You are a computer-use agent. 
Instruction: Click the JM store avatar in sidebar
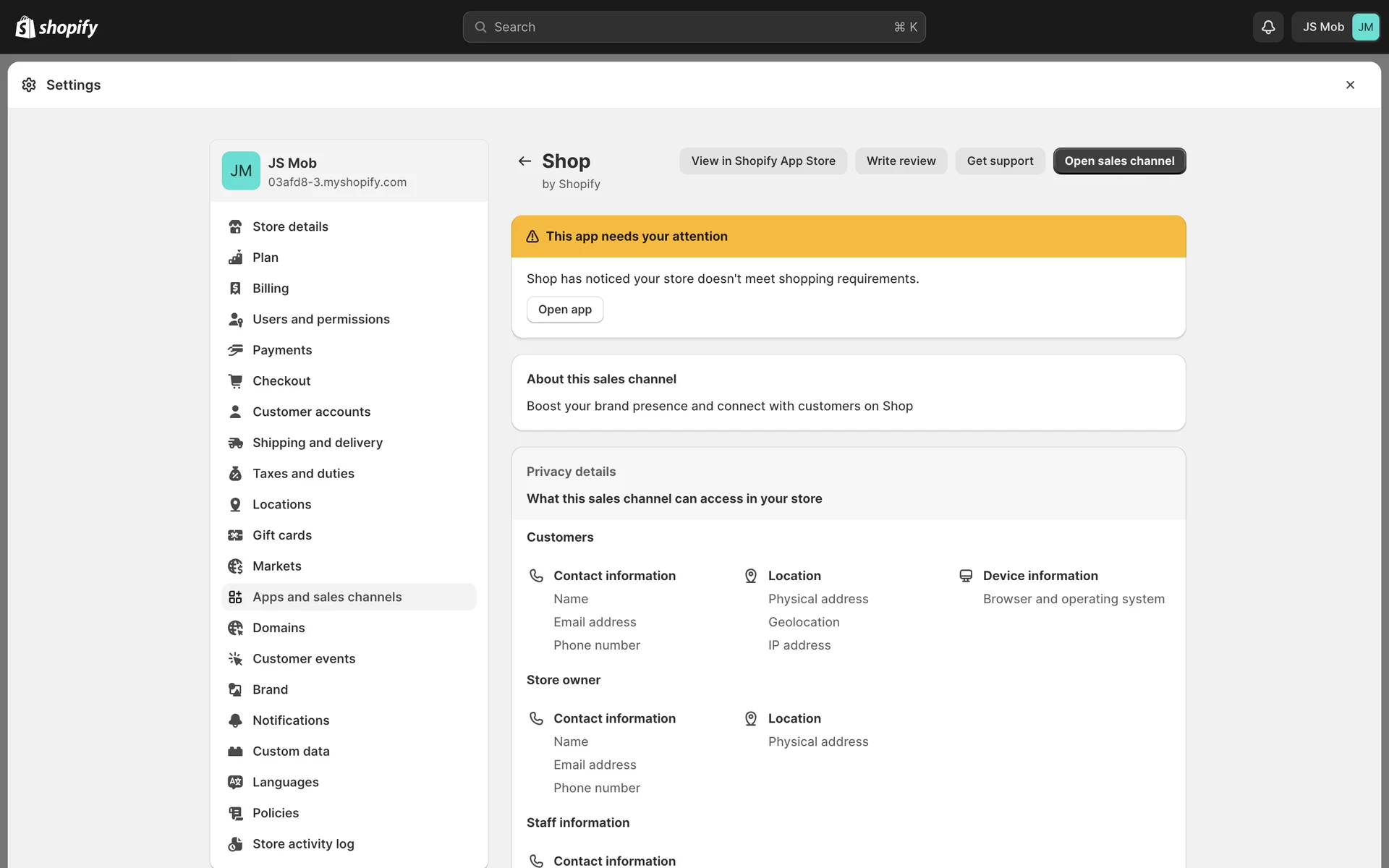(x=241, y=171)
